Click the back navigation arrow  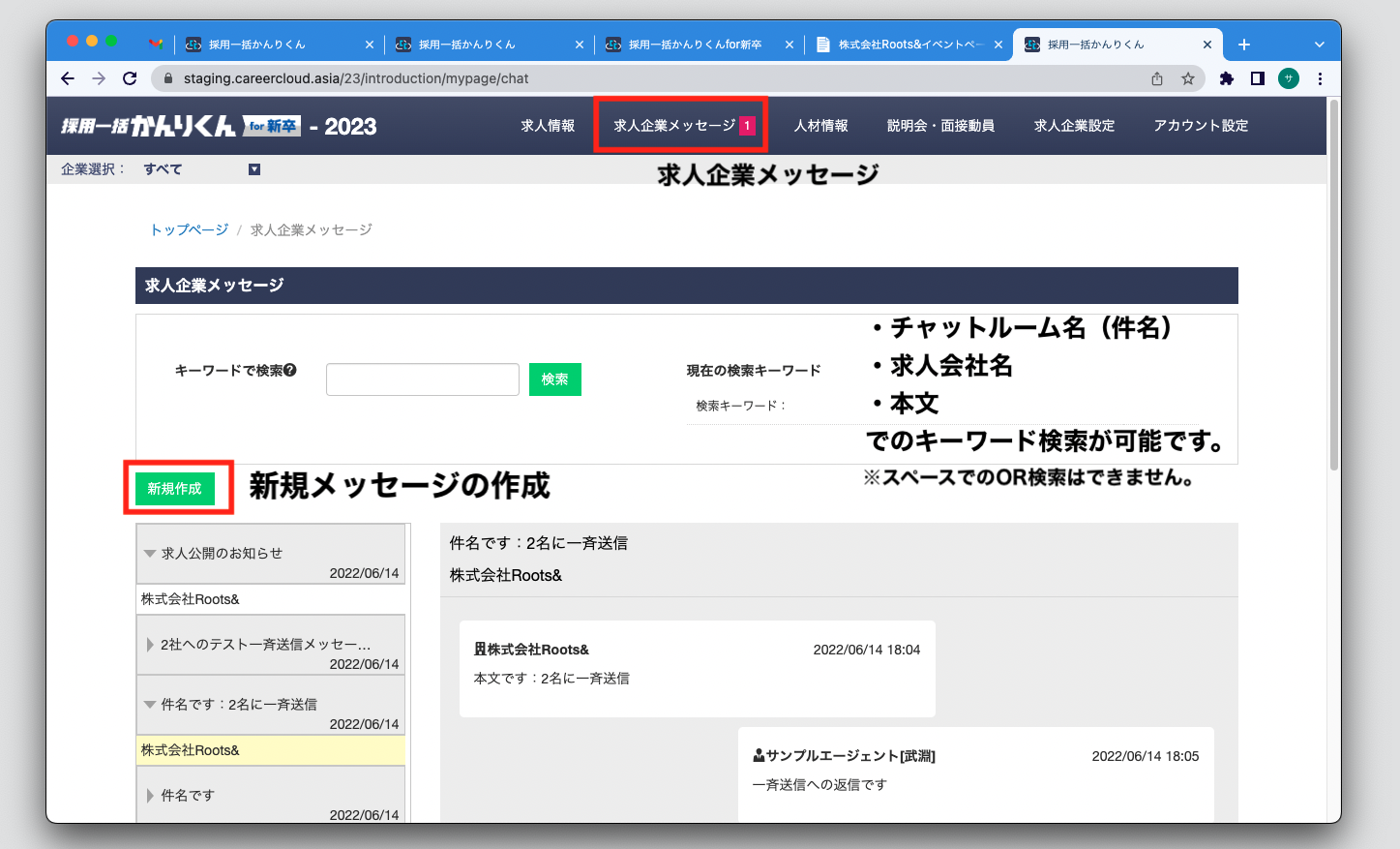(66, 78)
